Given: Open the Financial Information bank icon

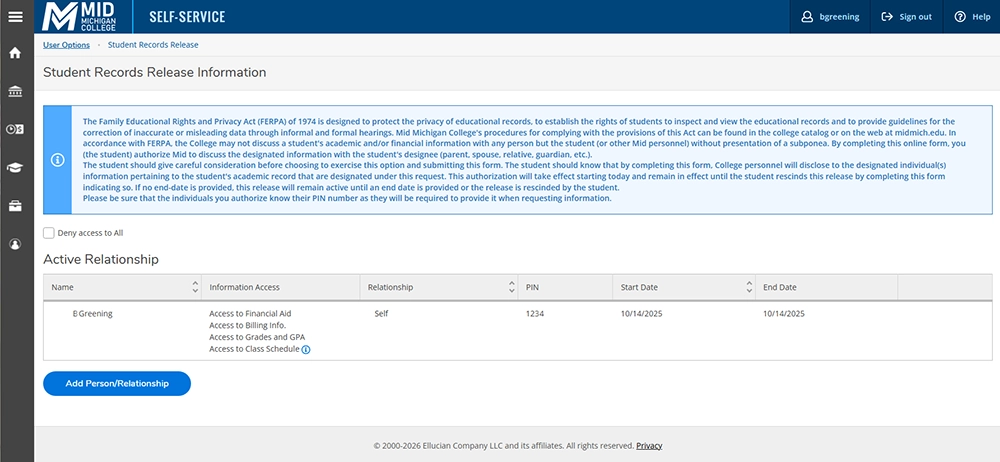Looking at the screenshot, I should click(15, 91).
